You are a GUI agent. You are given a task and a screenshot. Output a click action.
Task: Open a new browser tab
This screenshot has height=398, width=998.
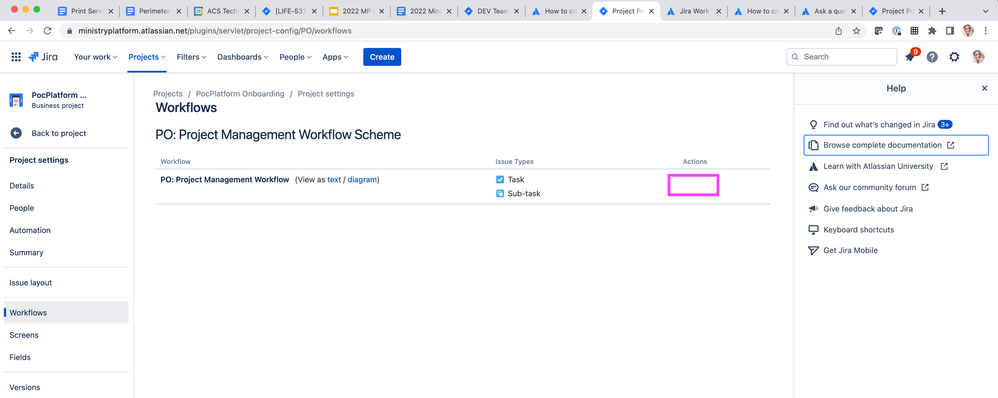(x=942, y=11)
